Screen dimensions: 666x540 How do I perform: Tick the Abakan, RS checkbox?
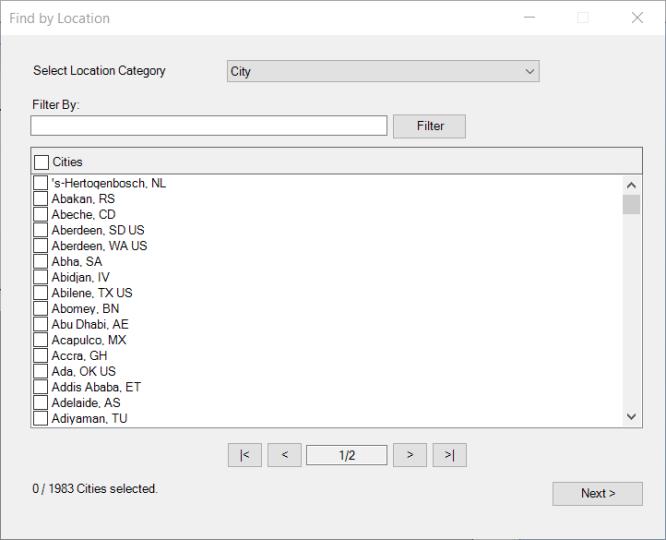point(41,199)
